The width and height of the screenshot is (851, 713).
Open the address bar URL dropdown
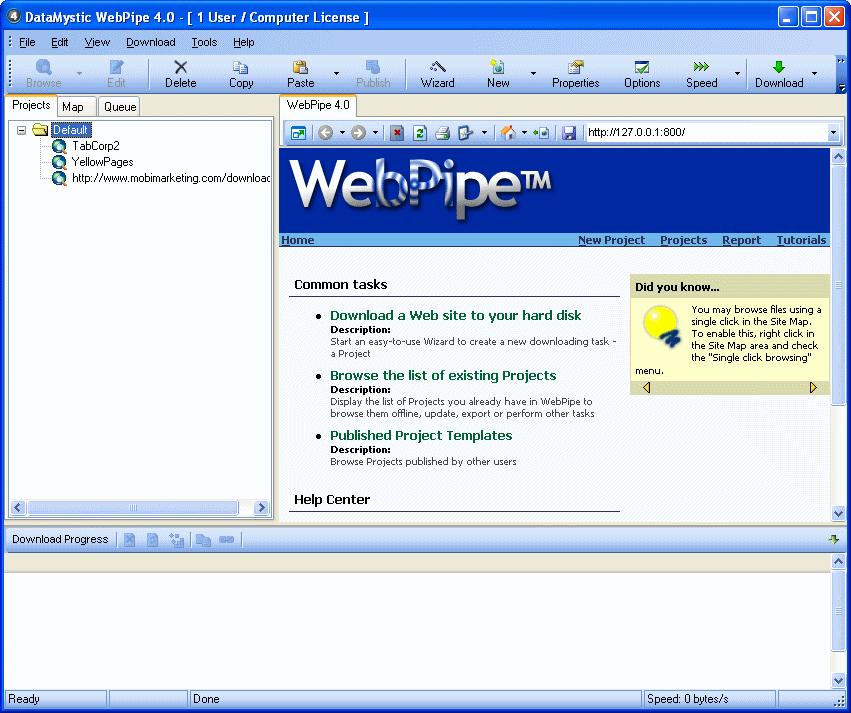click(x=833, y=132)
